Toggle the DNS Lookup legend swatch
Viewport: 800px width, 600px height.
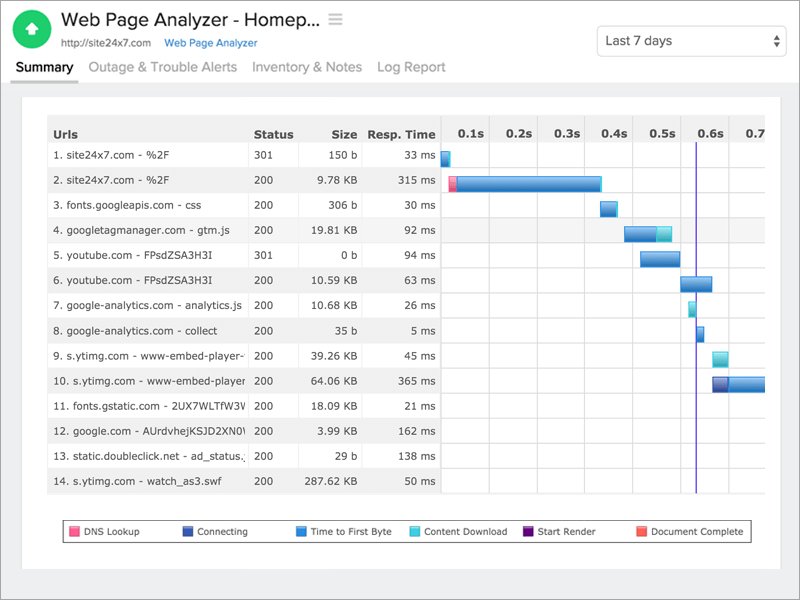coord(74,532)
